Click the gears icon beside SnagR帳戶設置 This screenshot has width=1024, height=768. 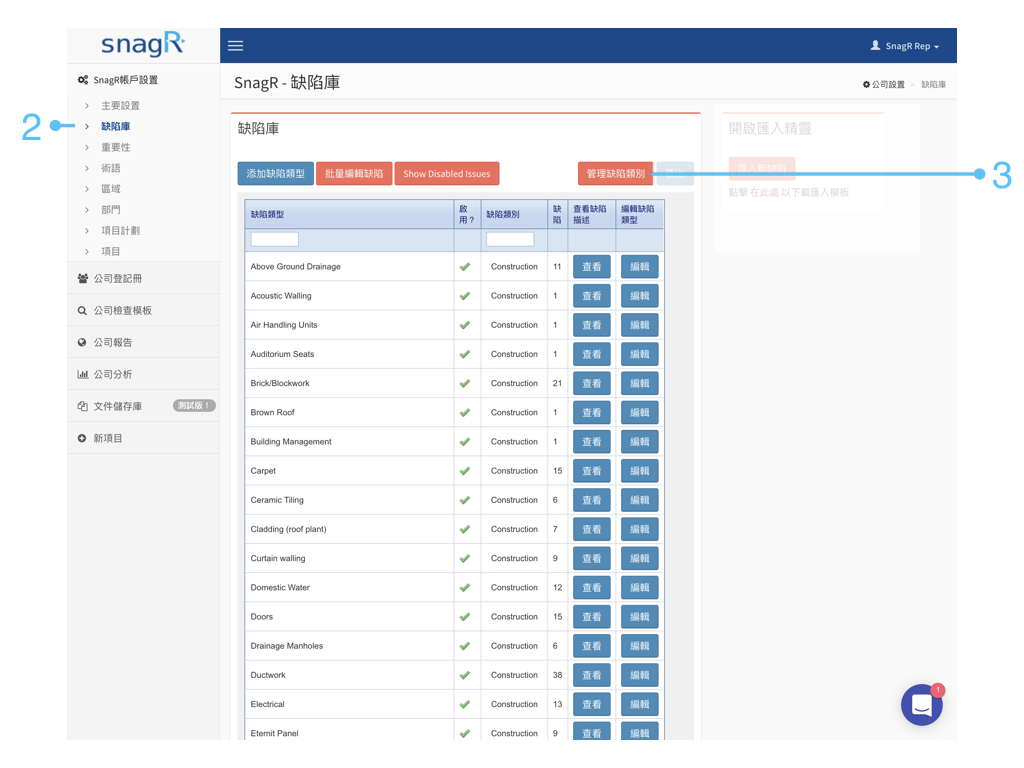pos(83,80)
